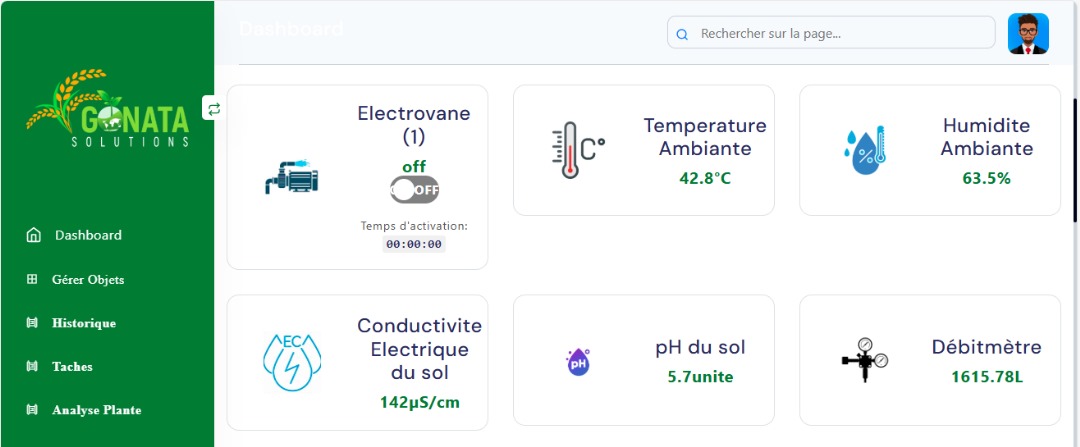Click the grid icon beside Gérer Objets
The image size is (1080, 447).
coord(32,279)
